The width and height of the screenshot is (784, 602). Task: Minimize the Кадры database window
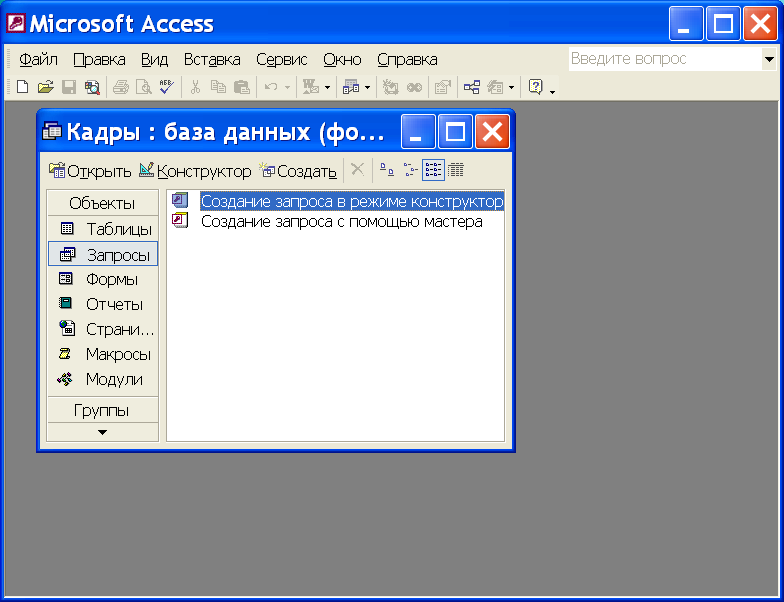[x=418, y=132]
